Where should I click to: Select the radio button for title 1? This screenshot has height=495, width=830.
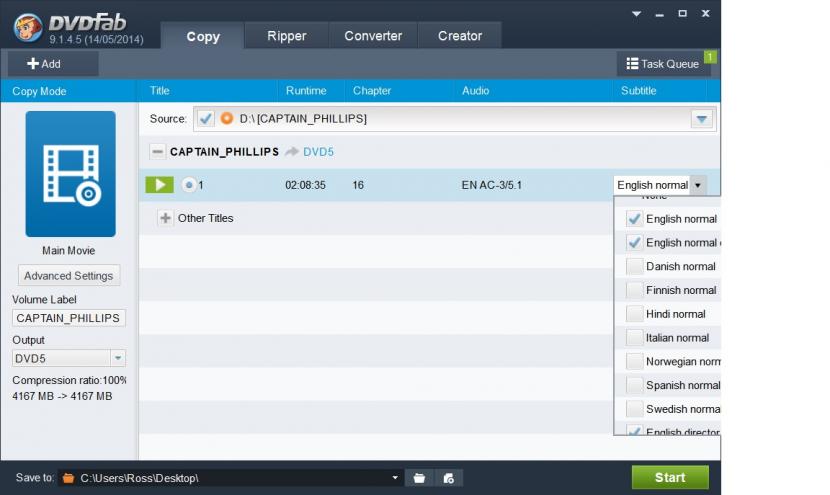(188, 185)
